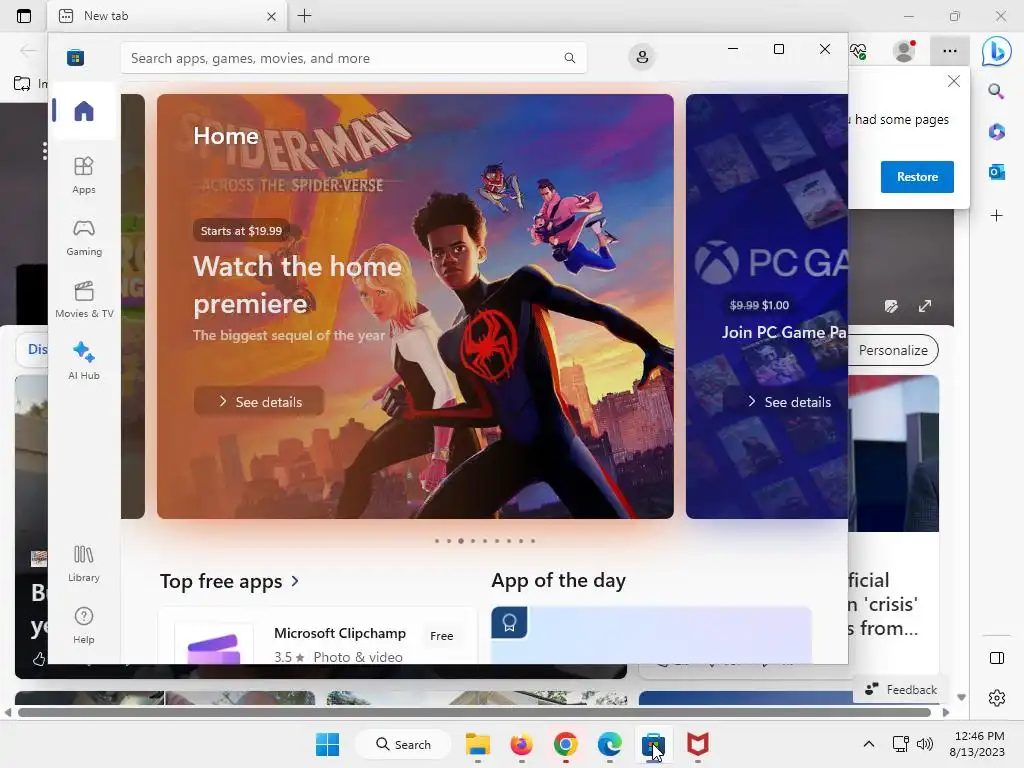Select the New tab tab in Edge

point(167,16)
